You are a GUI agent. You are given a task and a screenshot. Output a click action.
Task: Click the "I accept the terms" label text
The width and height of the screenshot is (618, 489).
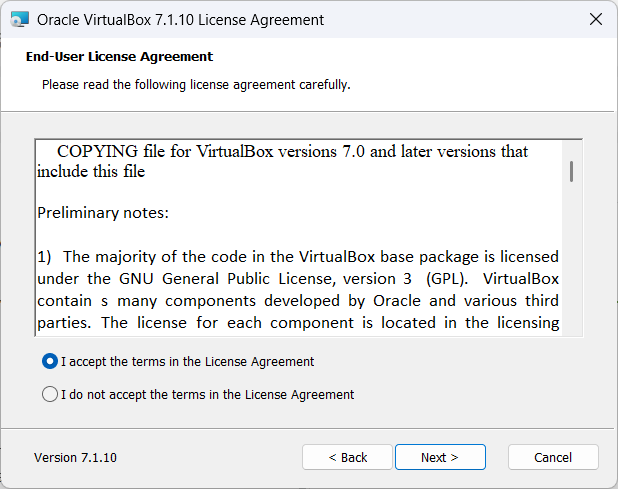(x=188, y=362)
